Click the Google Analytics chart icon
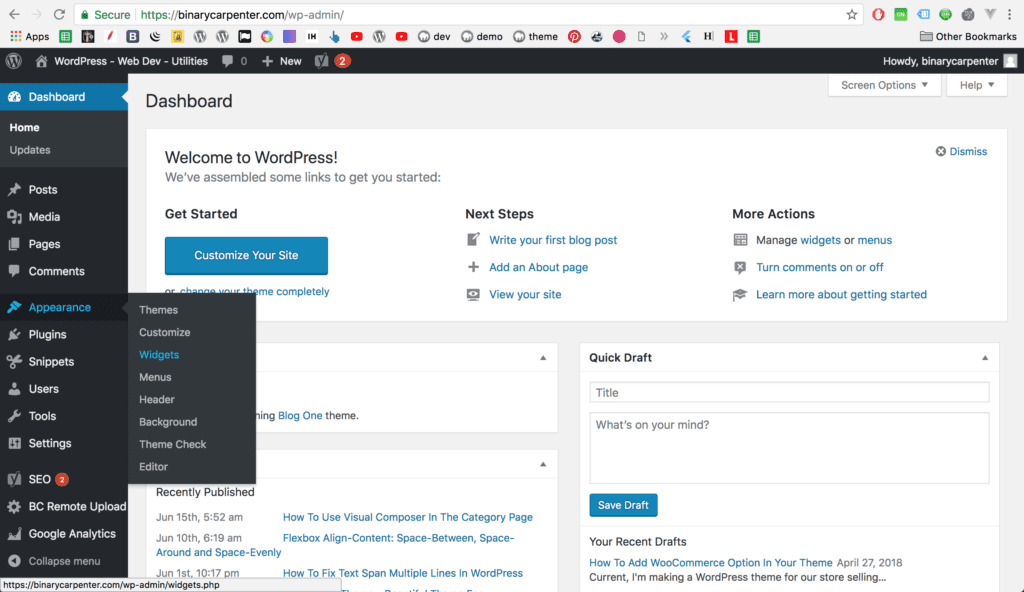1024x592 pixels. coord(14,534)
